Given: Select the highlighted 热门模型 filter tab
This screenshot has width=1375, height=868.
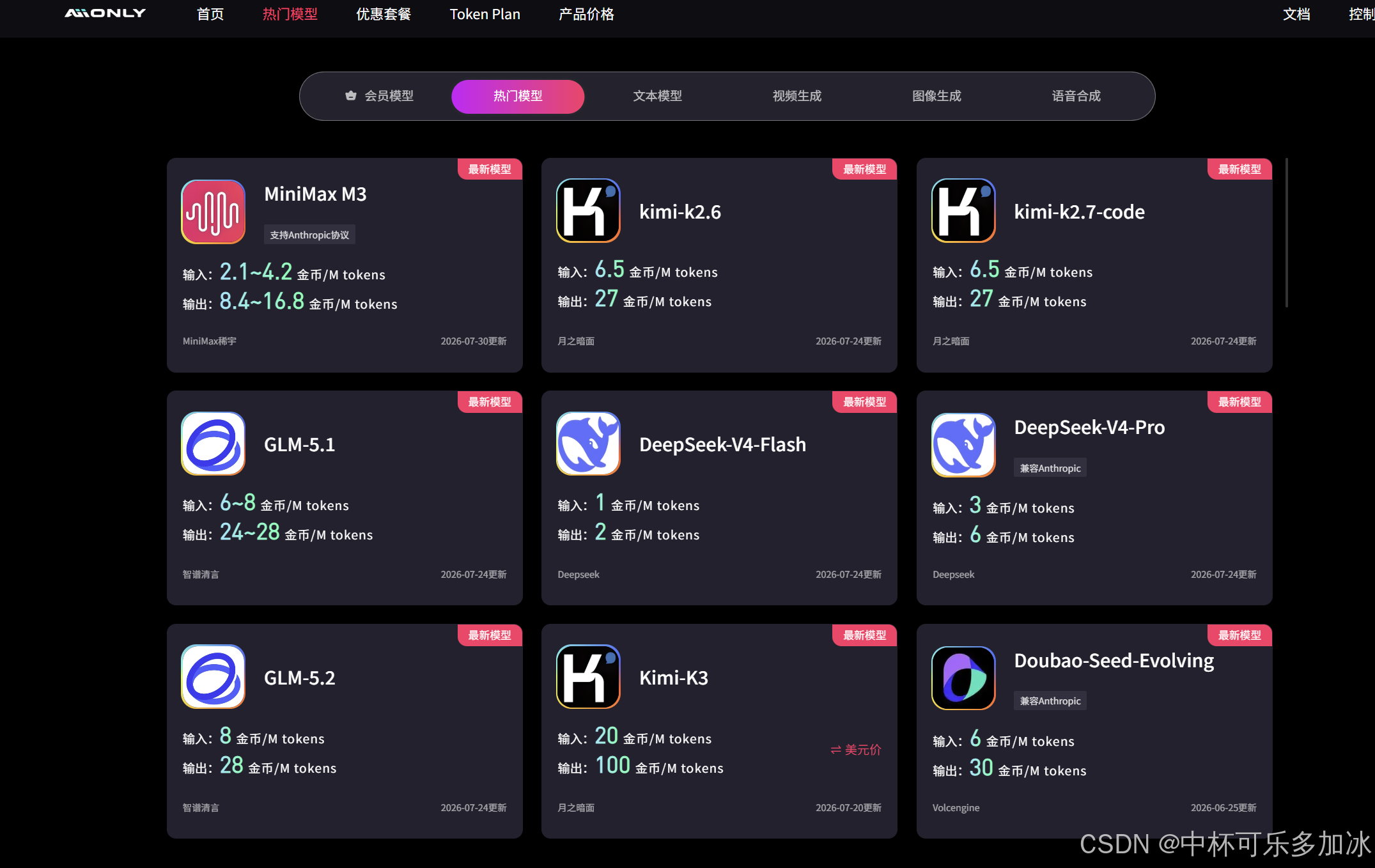Looking at the screenshot, I should tap(518, 97).
